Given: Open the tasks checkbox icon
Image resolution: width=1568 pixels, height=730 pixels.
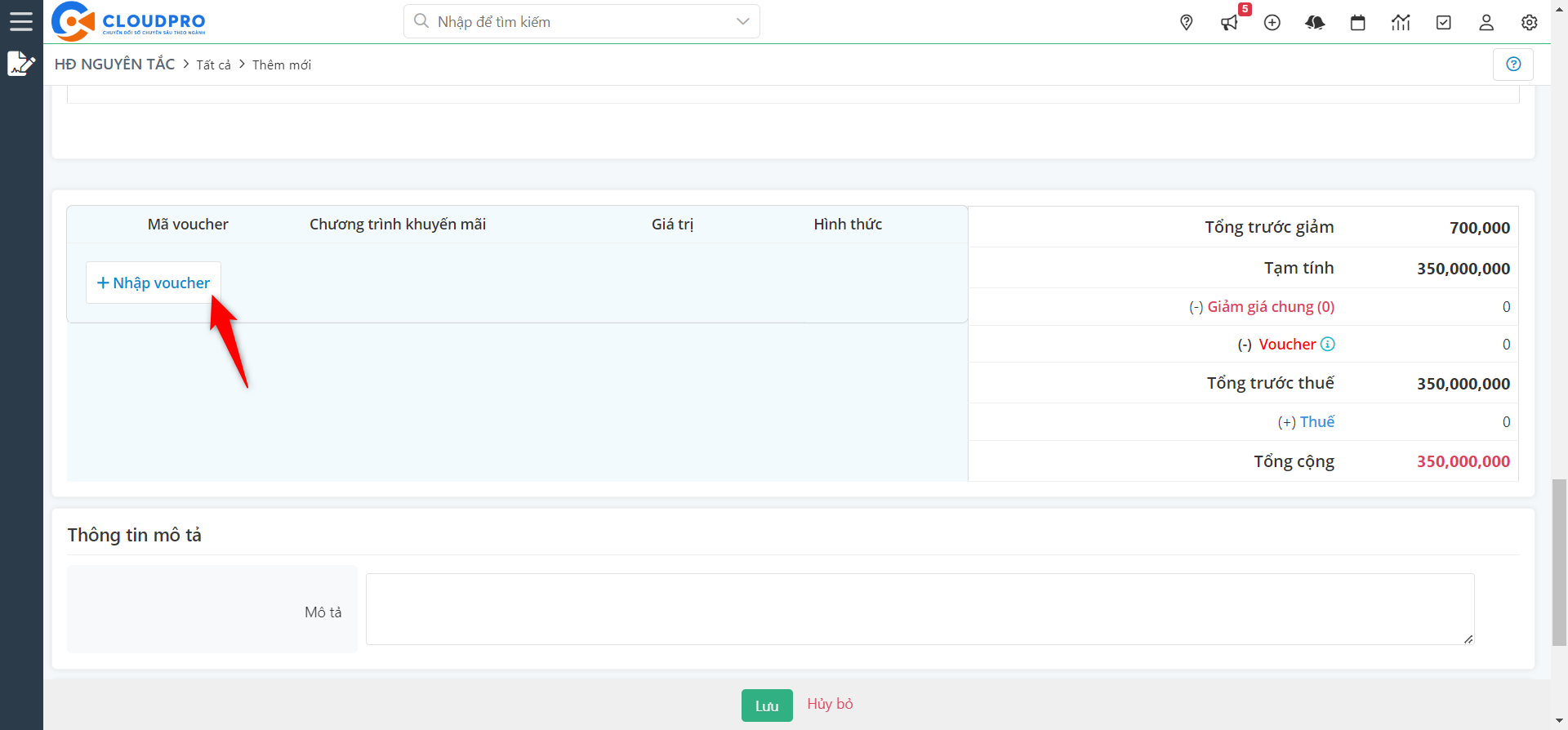Looking at the screenshot, I should coord(1444,23).
